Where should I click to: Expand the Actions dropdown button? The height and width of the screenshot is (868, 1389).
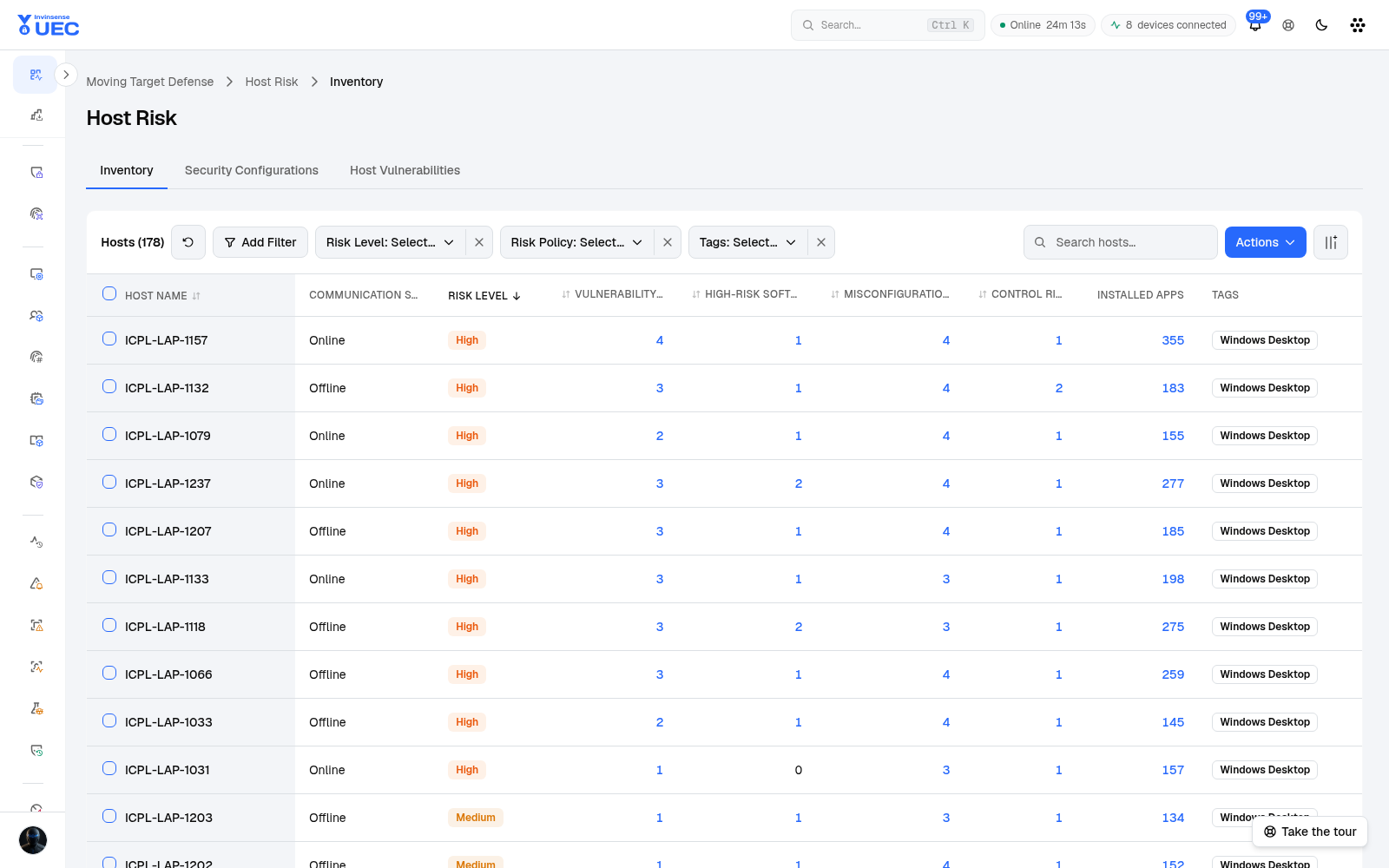click(1266, 242)
